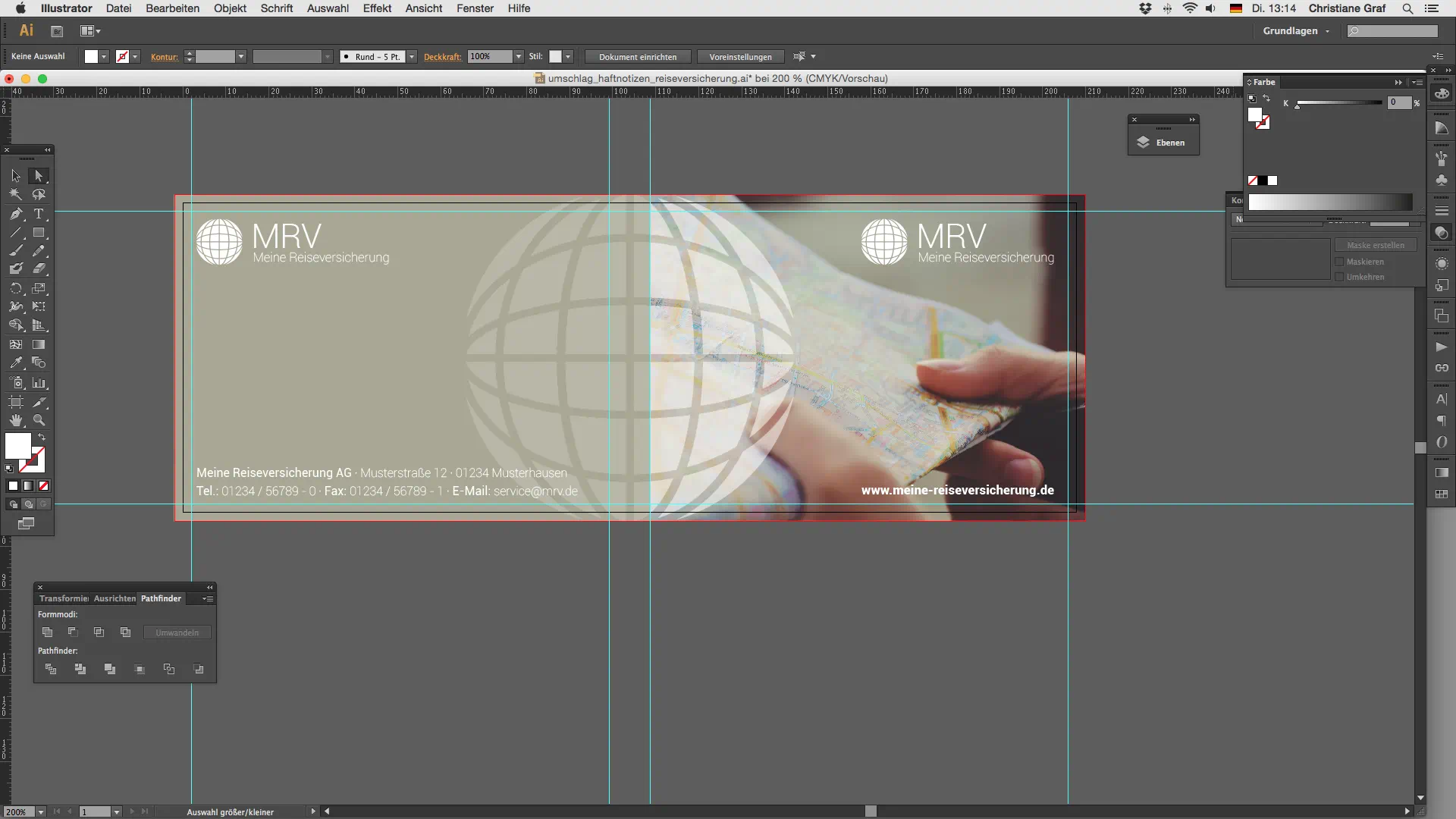This screenshot has width=1456, height=819.
Task: Click the K color slider
Action: [1338, 103]
